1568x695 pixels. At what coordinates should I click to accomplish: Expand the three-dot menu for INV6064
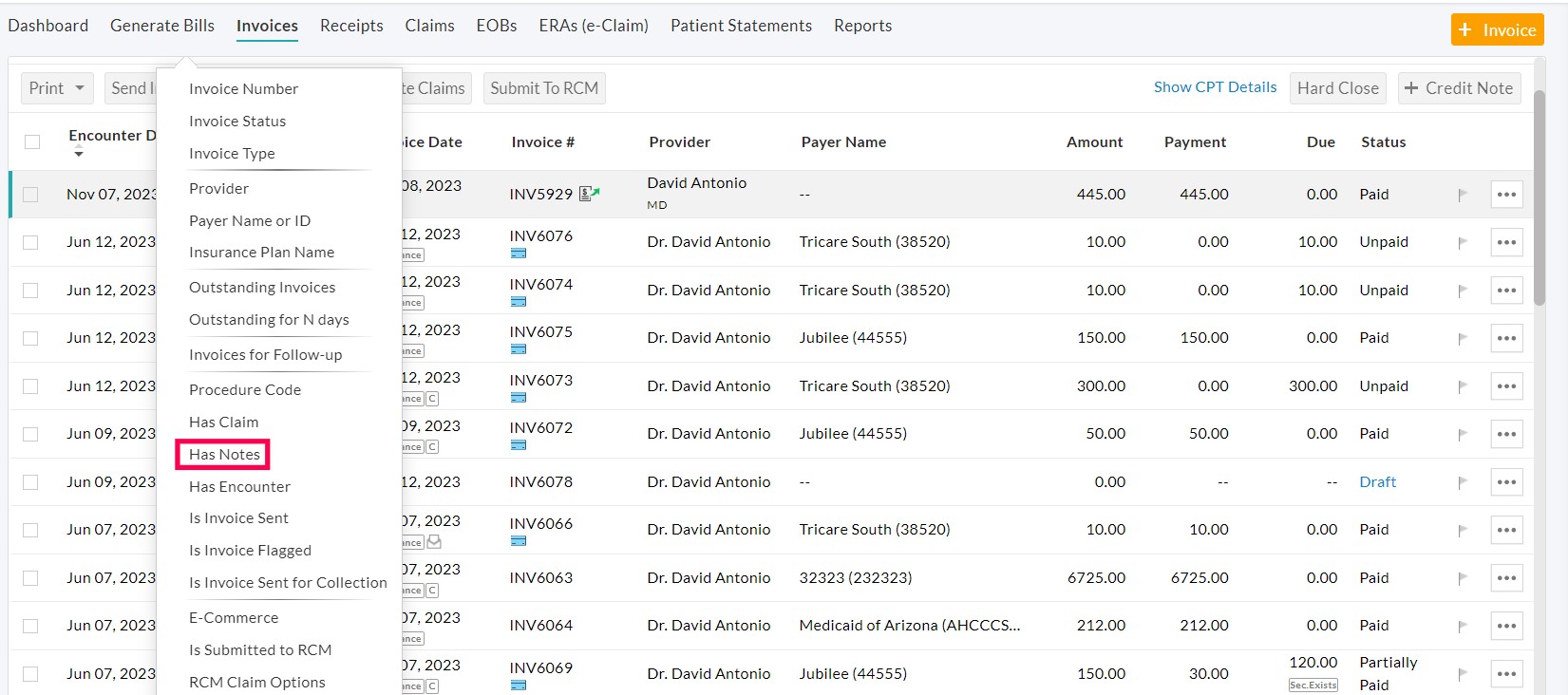click(x=1506, y=626)
